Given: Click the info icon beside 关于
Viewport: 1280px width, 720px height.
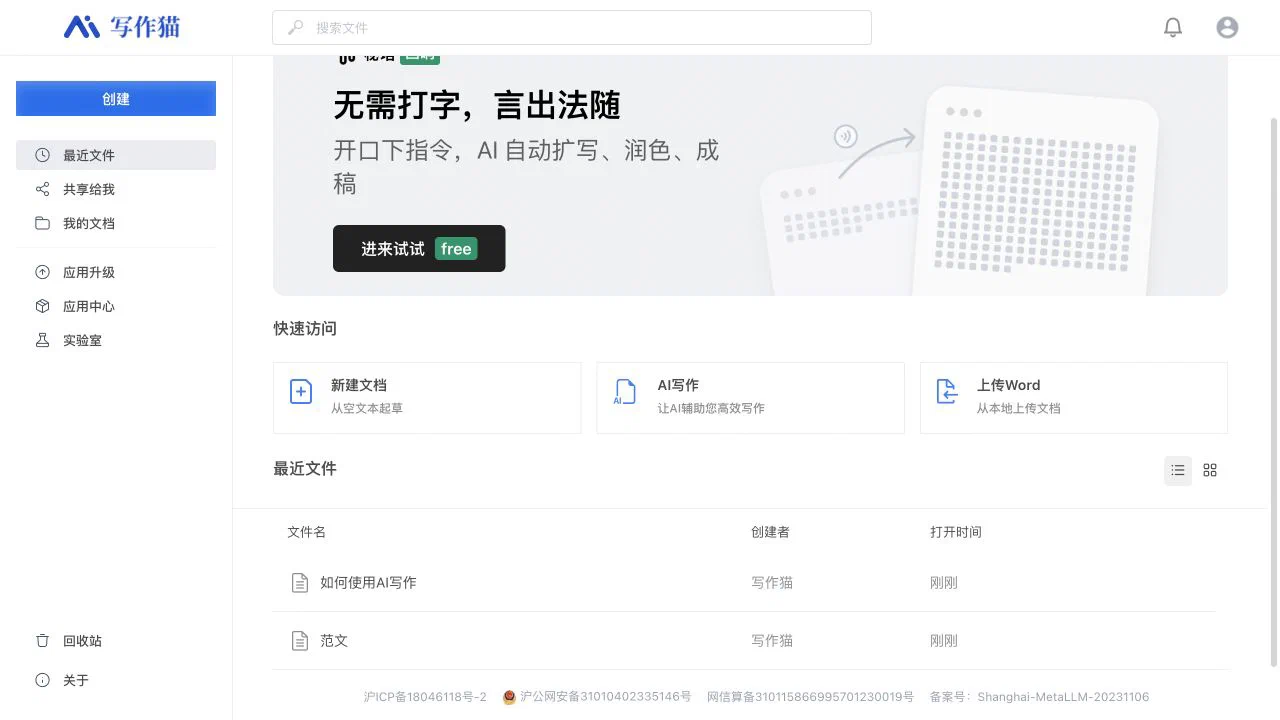Looking at the screenshot, I should click(42, 680).
